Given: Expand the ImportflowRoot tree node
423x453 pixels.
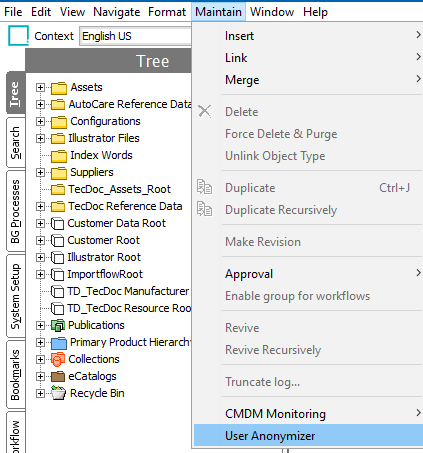Looking at the screenshot, I should tap(40, 274).
